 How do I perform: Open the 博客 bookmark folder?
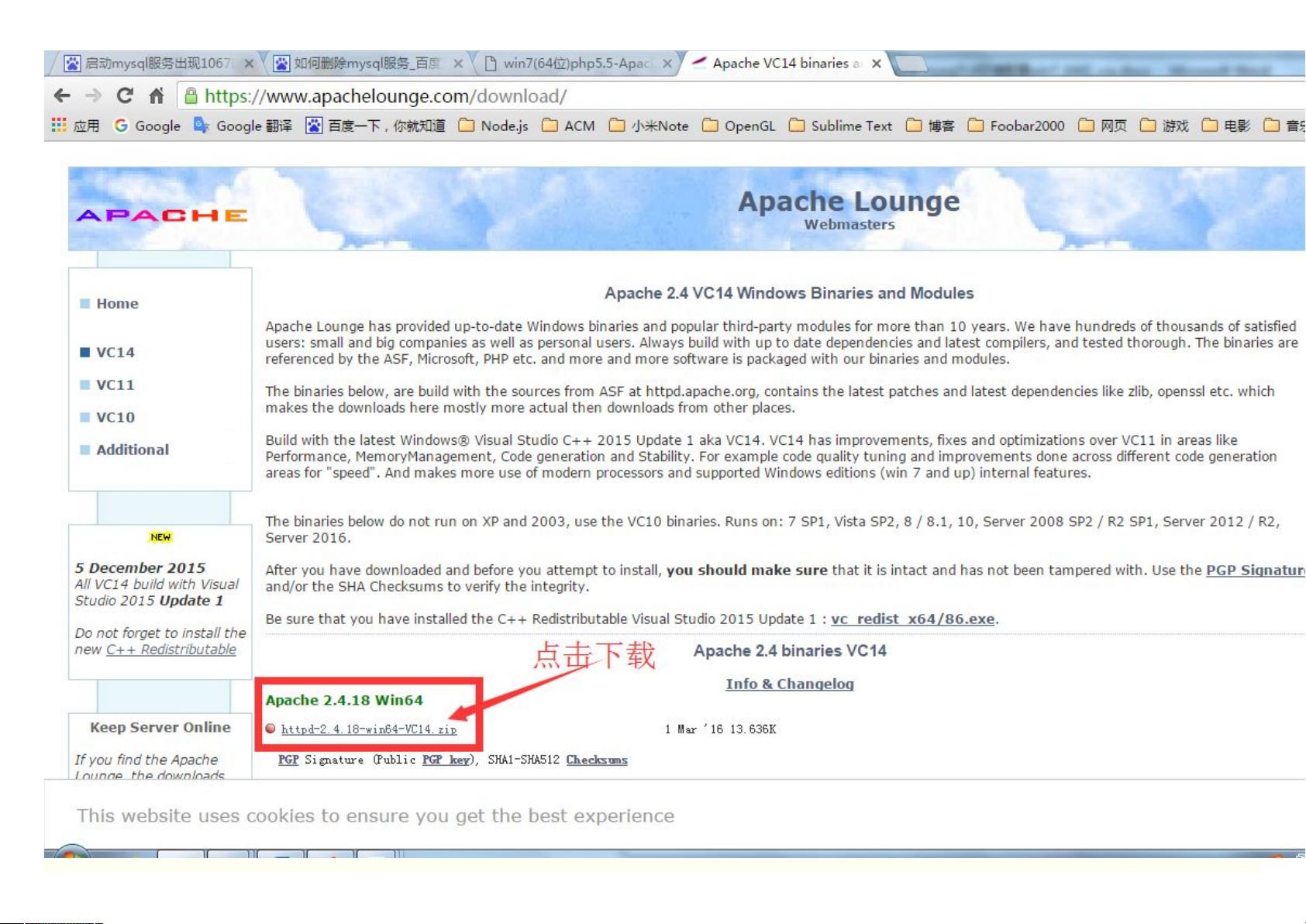[930, 126]
